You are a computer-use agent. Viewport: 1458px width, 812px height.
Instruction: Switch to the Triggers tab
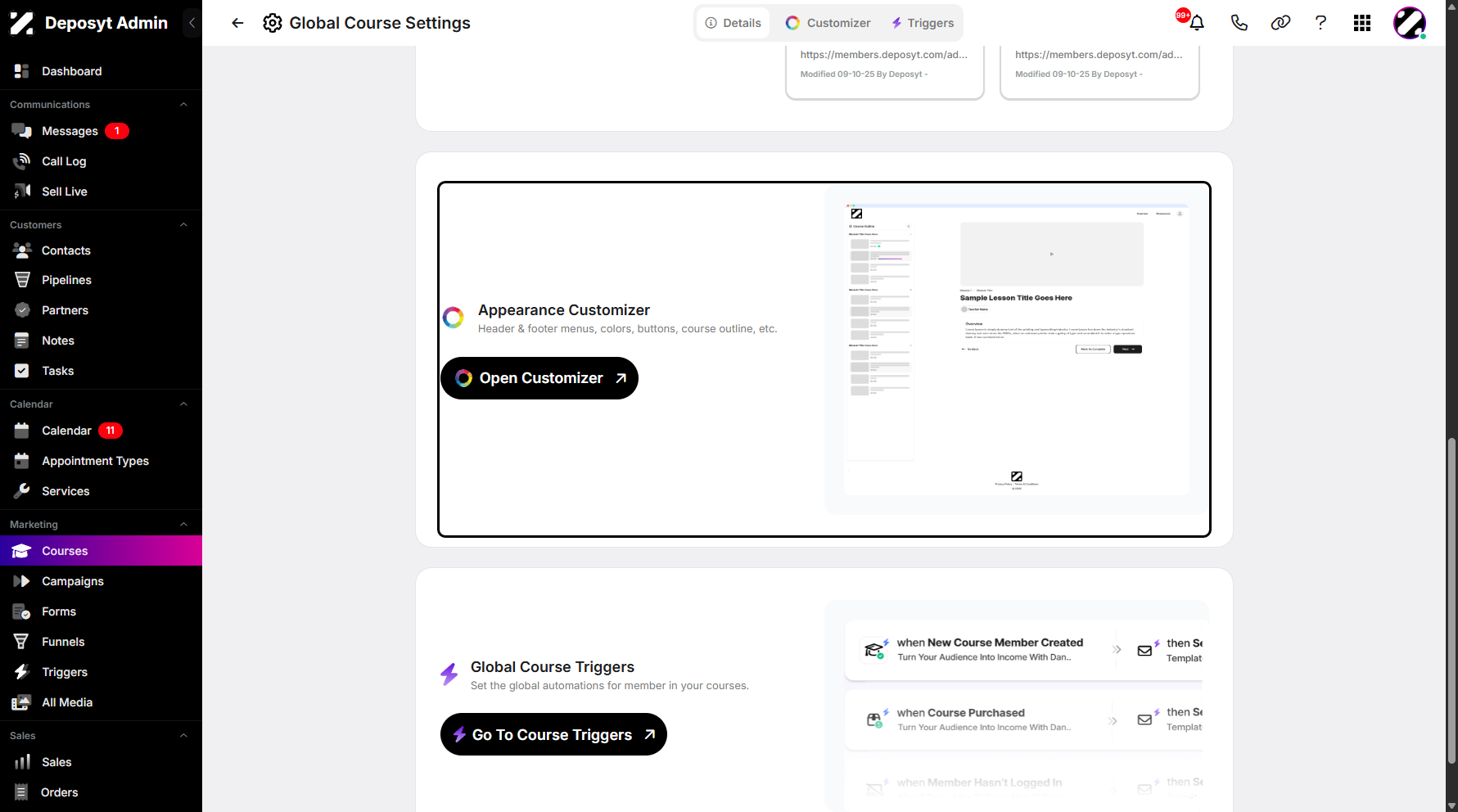click(923, 23)
